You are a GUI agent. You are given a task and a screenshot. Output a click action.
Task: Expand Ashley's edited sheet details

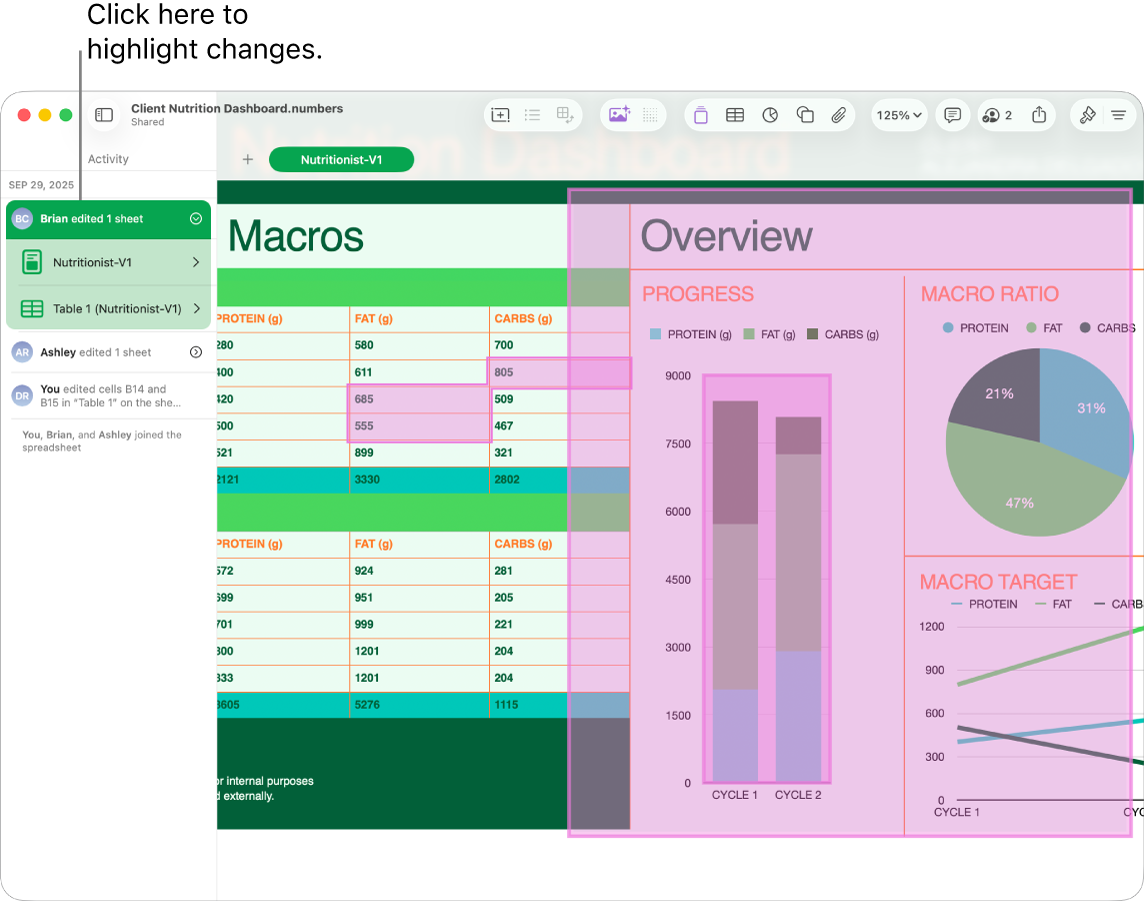(x=196, y=352)
